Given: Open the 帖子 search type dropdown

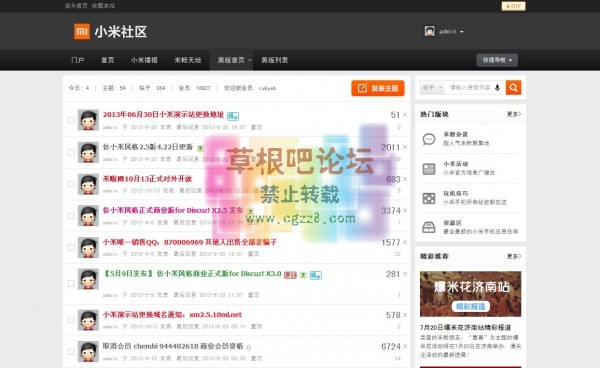Looking at the screenshot, I should (x=432, y=88).
